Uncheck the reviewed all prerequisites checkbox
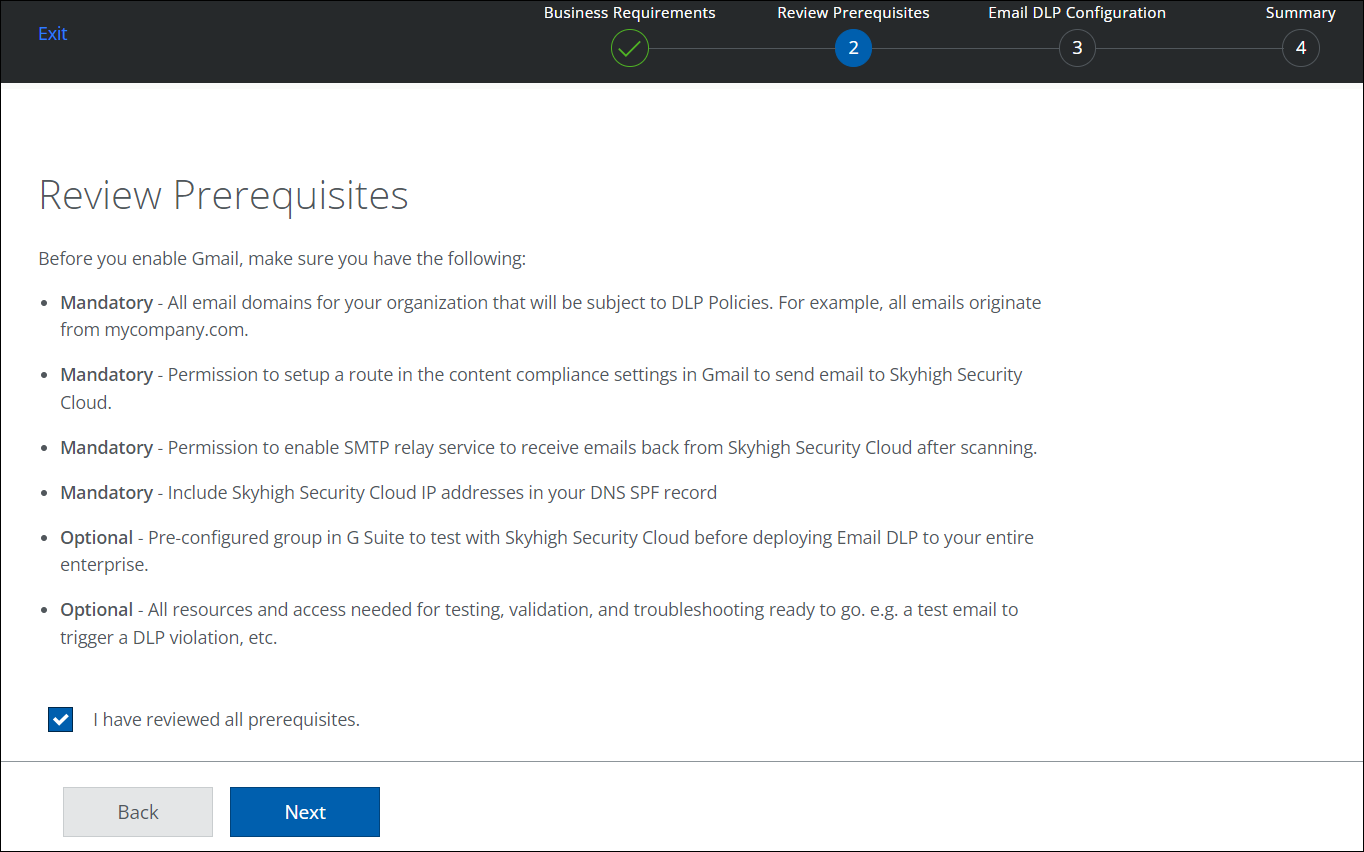Image resolution: width=1364 pixels, height=852 pixels. tap(61, 719)
